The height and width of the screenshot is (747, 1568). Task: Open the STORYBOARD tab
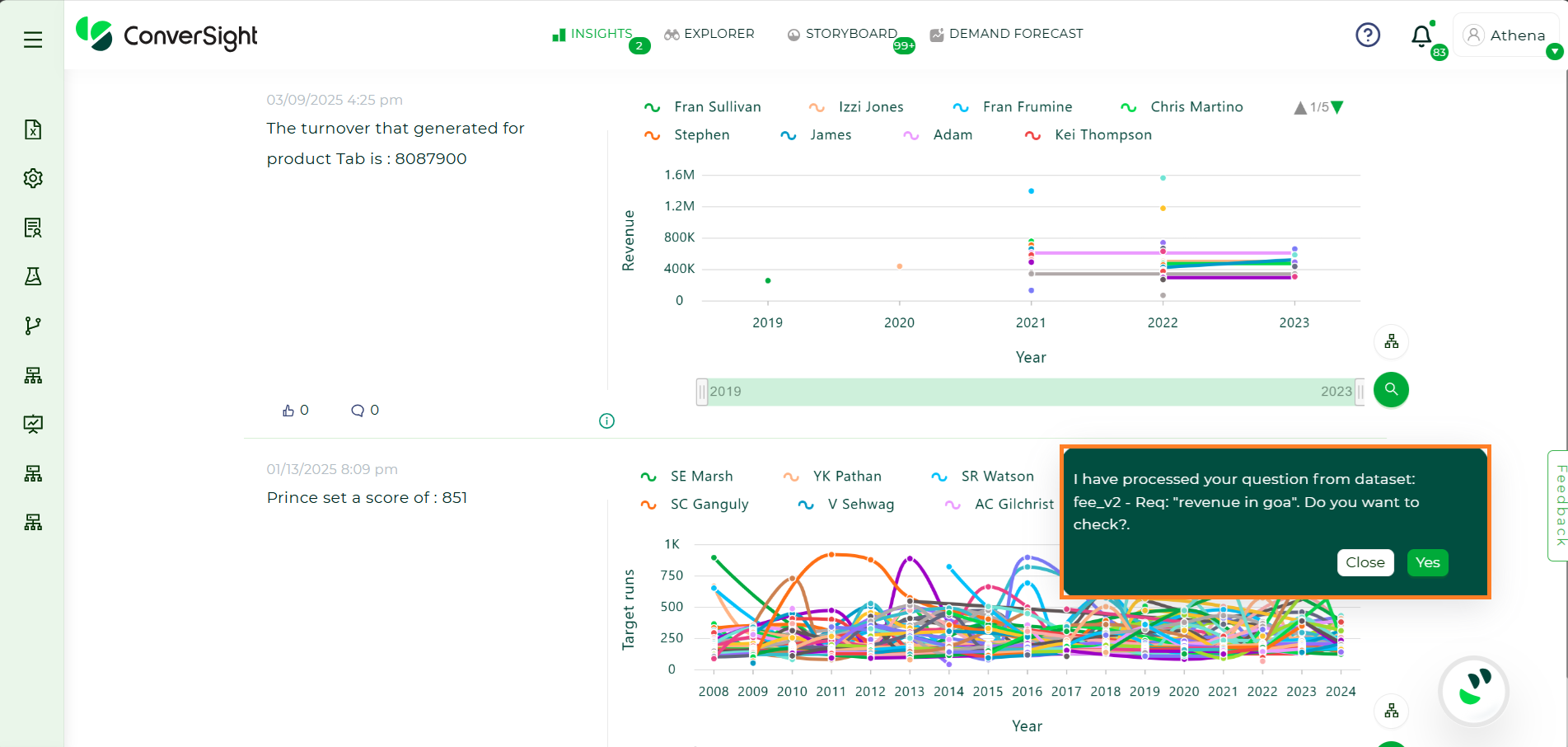tap(842, 34)
